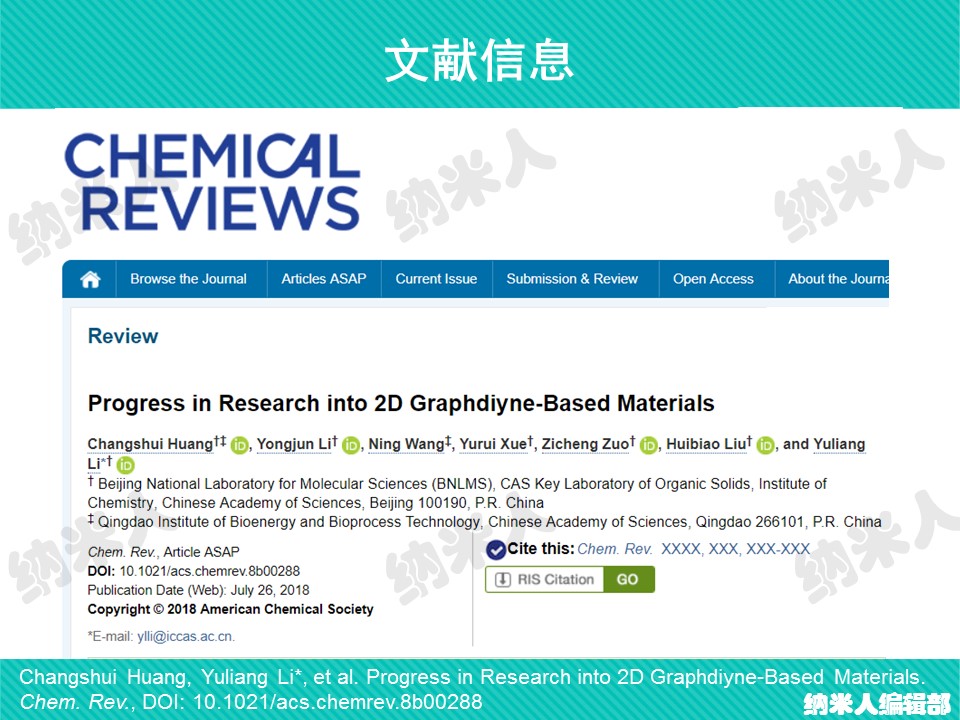
Task: Open author link Yurui Xue
Action: click(x=493, y=444)
